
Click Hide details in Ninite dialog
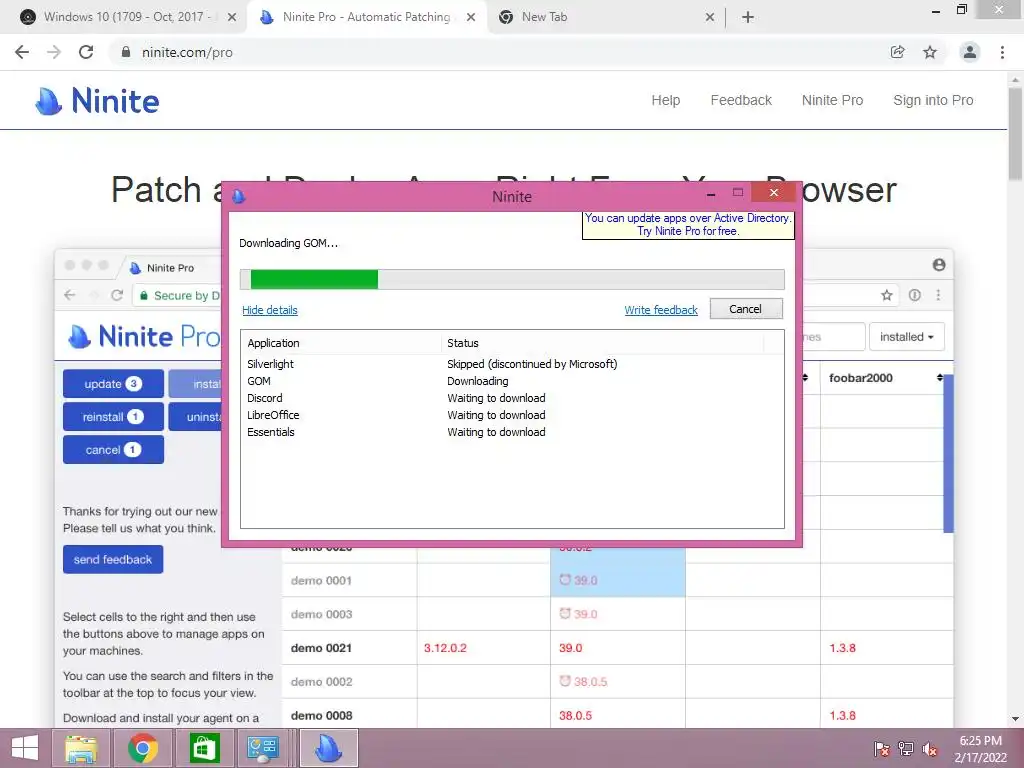point(270,310)
